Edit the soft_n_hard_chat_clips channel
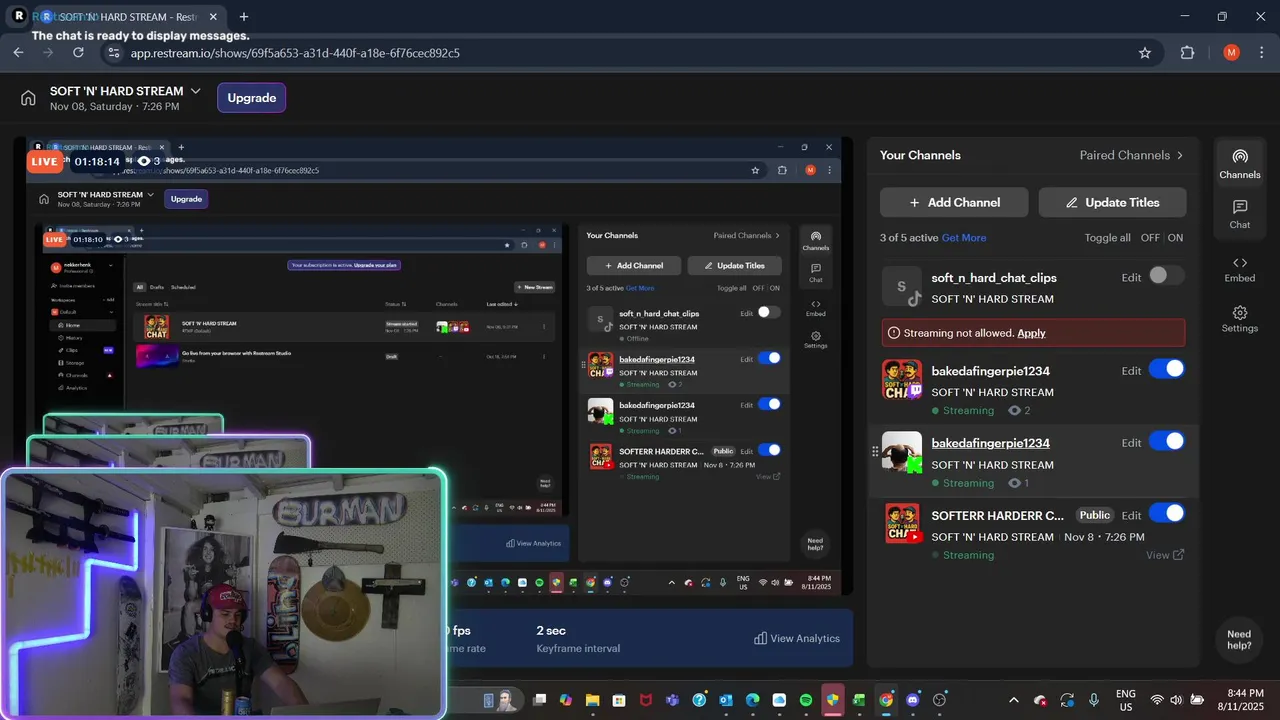 click(x=1131, y=278)
